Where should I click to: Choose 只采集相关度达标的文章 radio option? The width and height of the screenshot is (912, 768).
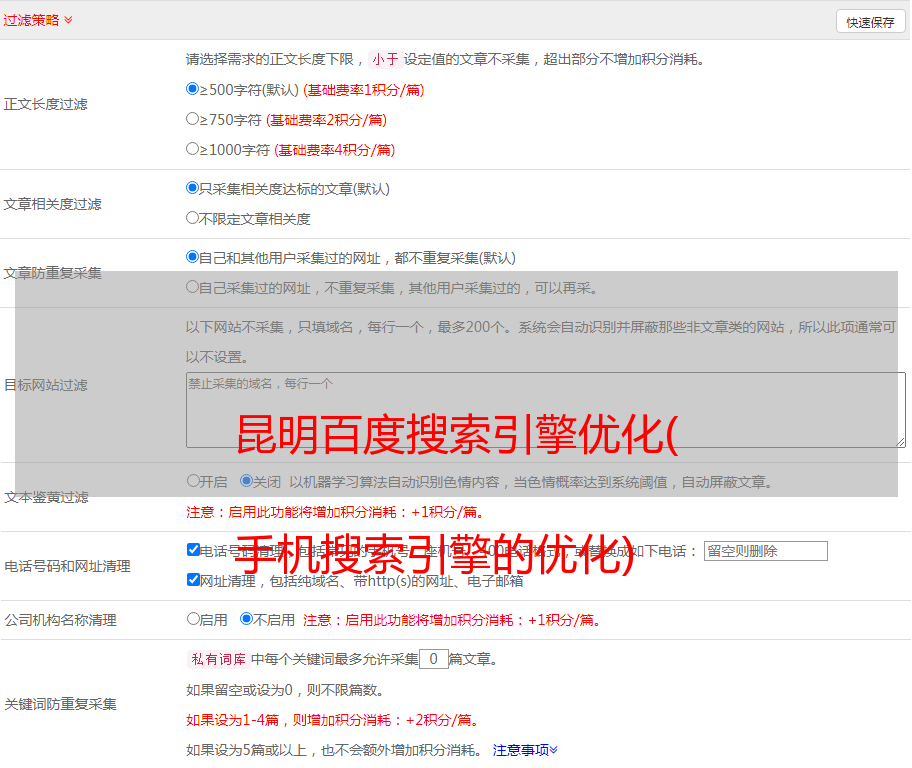(x=192, y=188)
